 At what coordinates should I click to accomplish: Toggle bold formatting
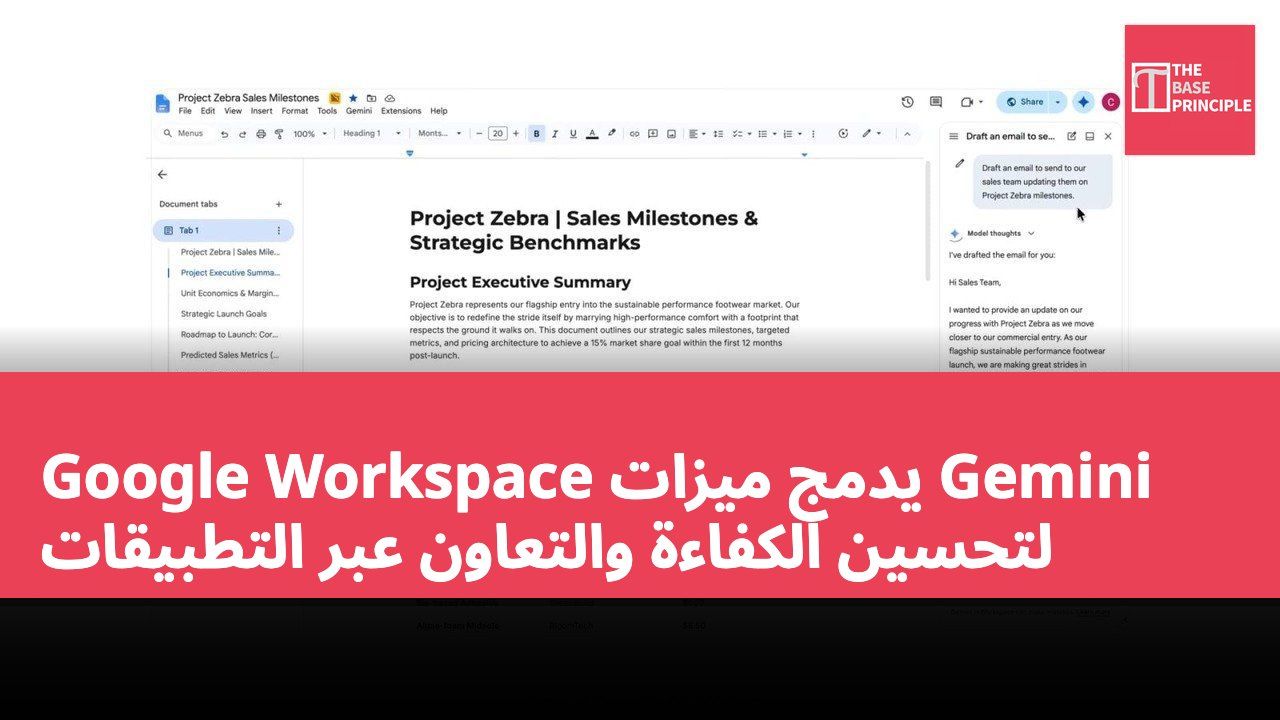point(537,133)
